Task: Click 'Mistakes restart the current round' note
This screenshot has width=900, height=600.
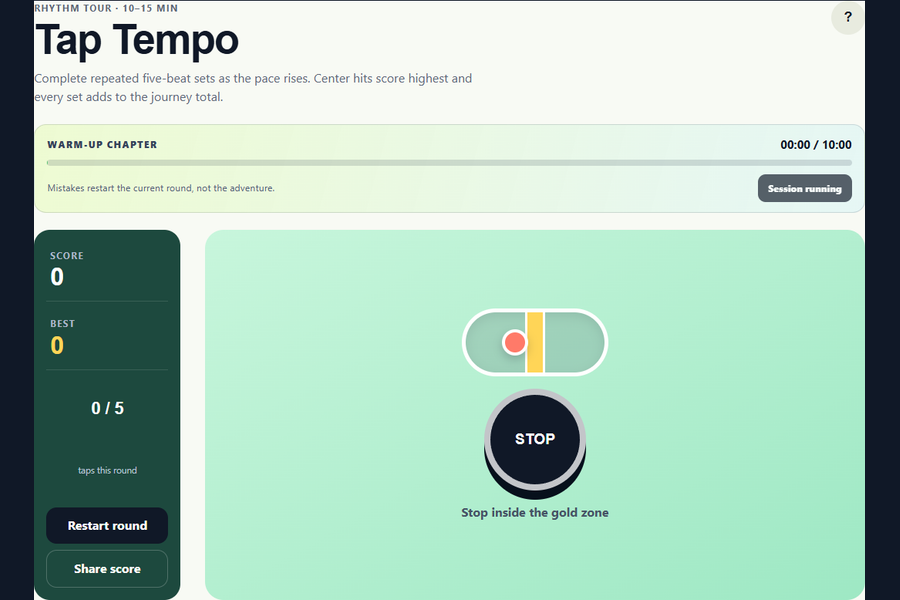Action: 161,188
